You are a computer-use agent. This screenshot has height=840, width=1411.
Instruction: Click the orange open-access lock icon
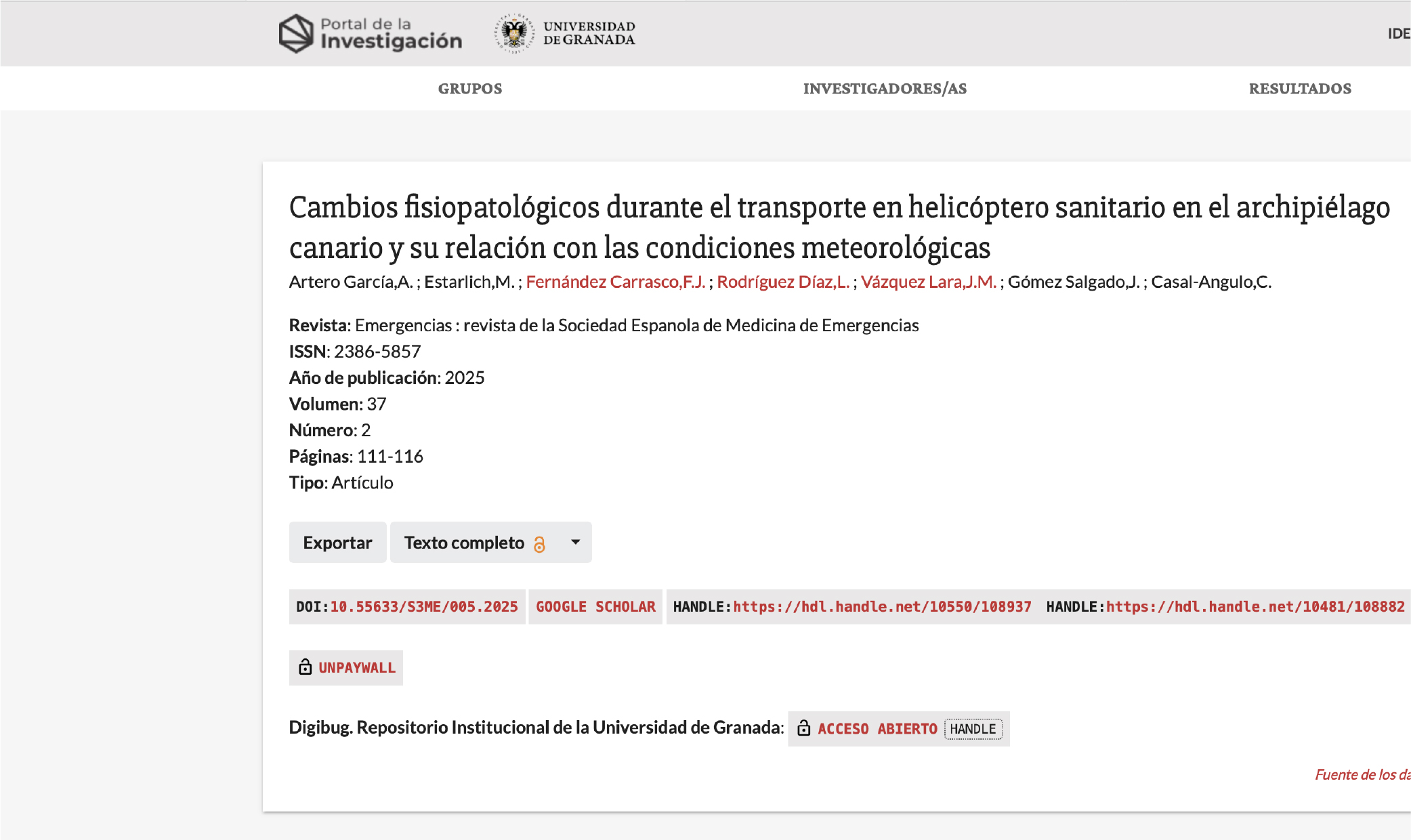539,544
